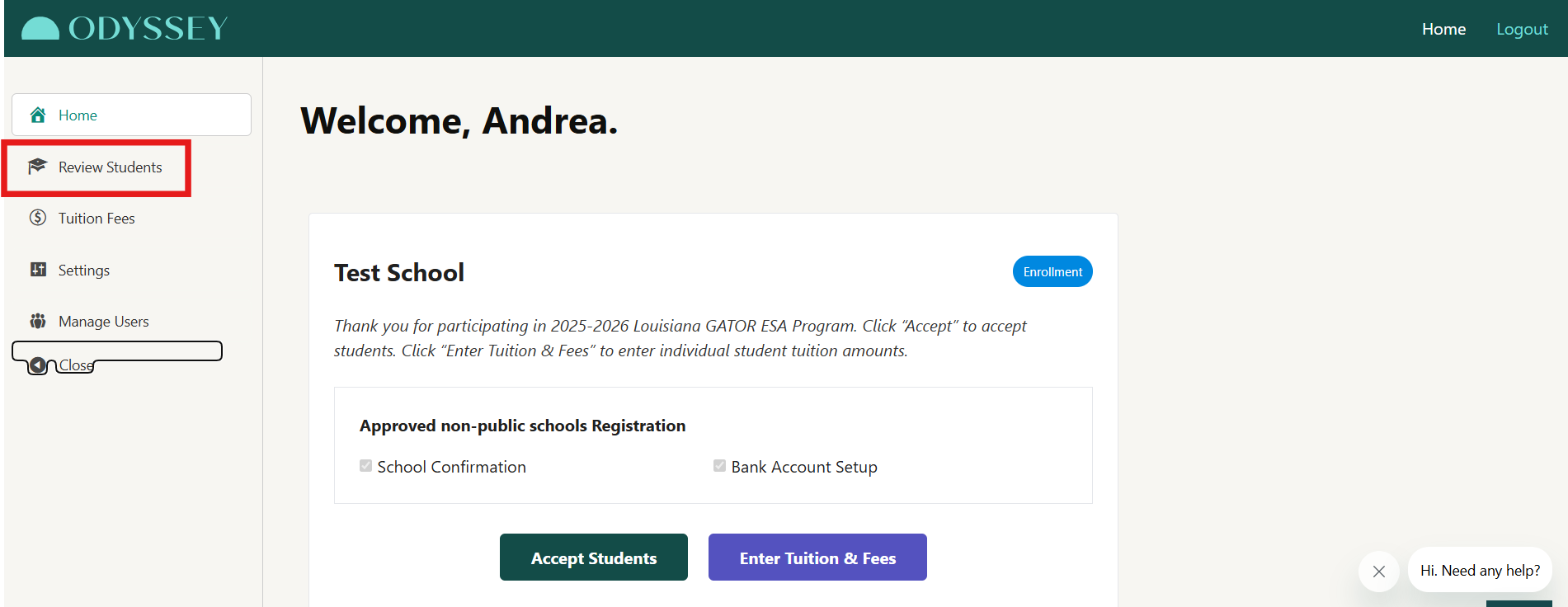Image resolution: width=1568 pixels, height=607 pixels.
Task: Go to Settings in sidebar
Action: click(x=83, y=271)
